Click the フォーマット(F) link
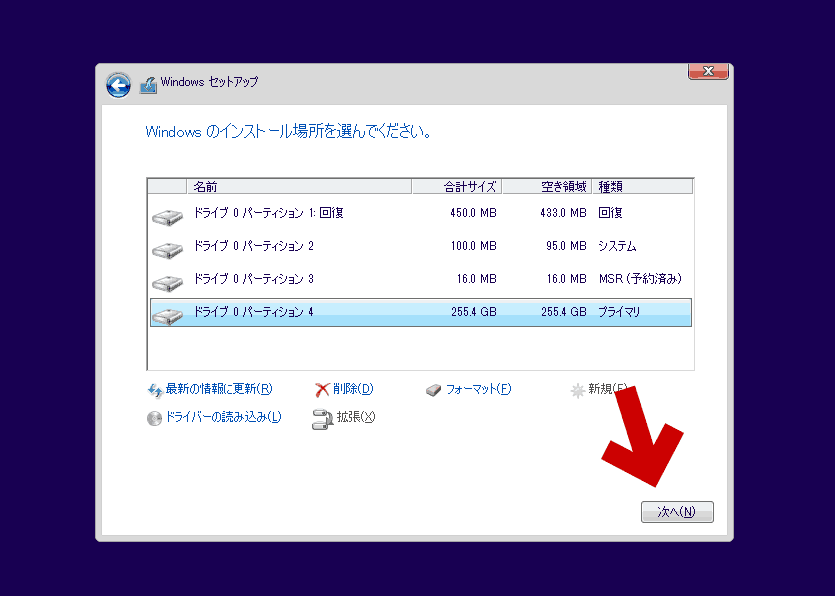The height and width of the screenshot is (596, 835). tap(478, 389)
